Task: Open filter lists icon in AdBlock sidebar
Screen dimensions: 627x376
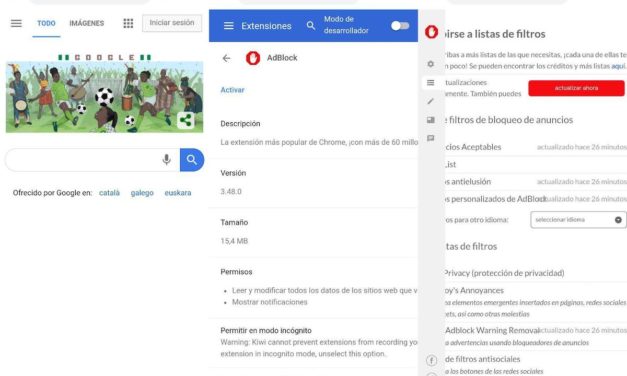Action: coord(431,82)
